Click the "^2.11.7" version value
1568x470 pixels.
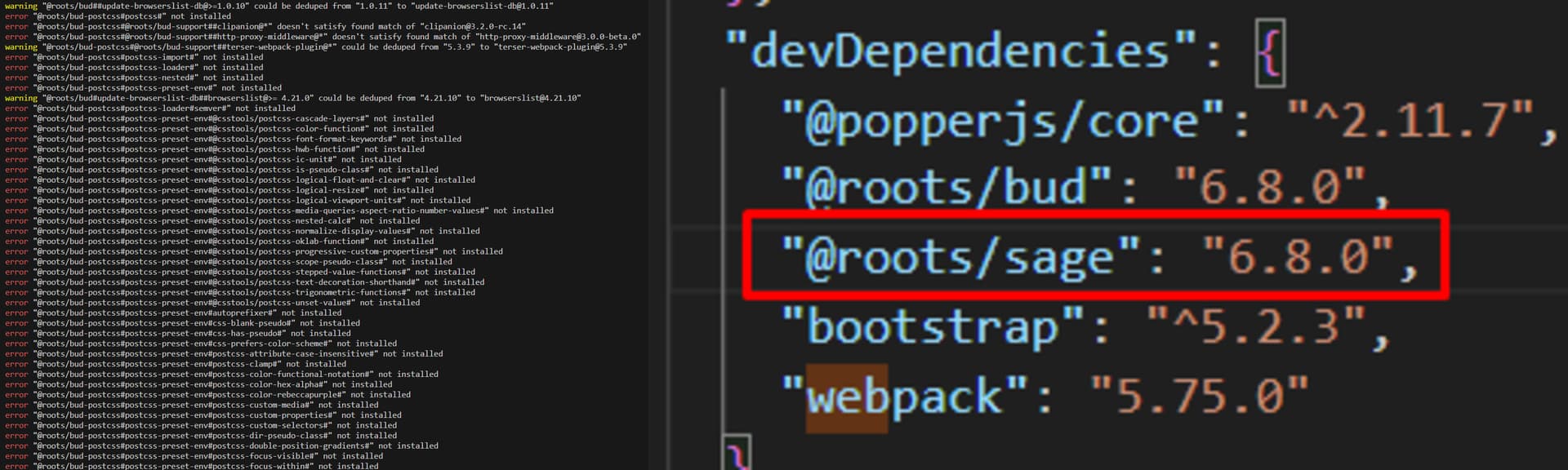(x=1410, y=121)
